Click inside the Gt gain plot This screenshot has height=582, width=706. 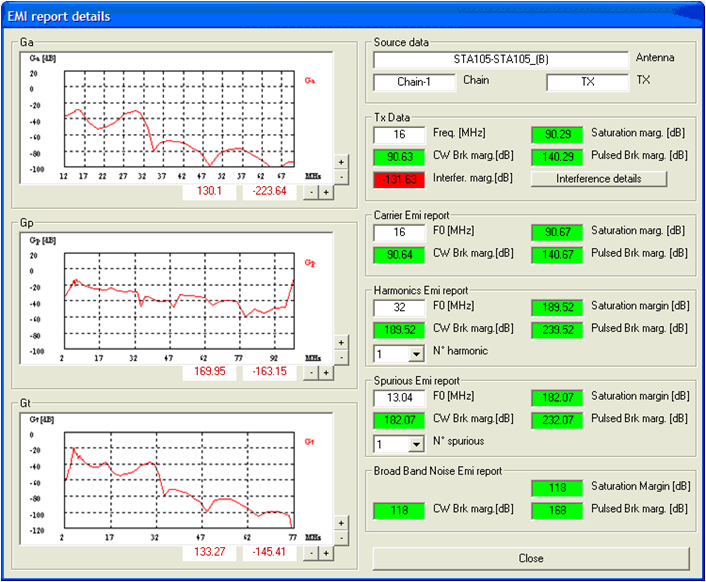pyautogui.click(x=179, y=480)
